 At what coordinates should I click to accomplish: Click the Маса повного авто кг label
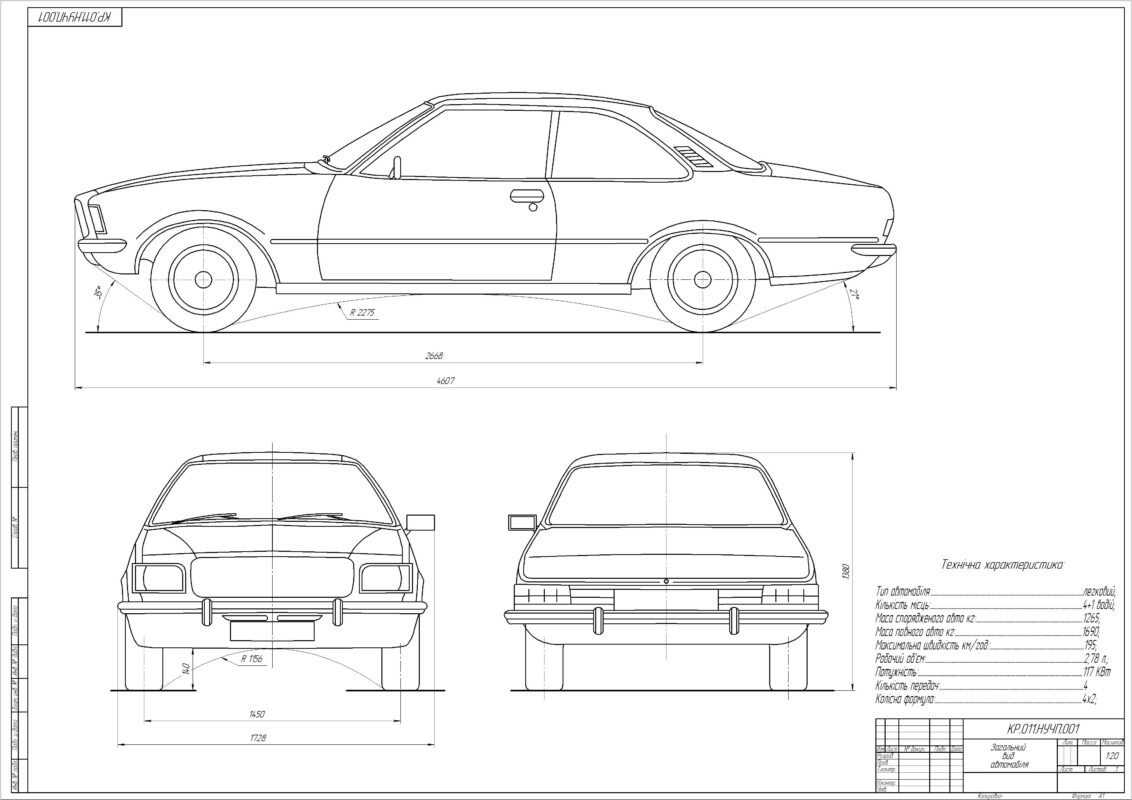click(915, 632)
